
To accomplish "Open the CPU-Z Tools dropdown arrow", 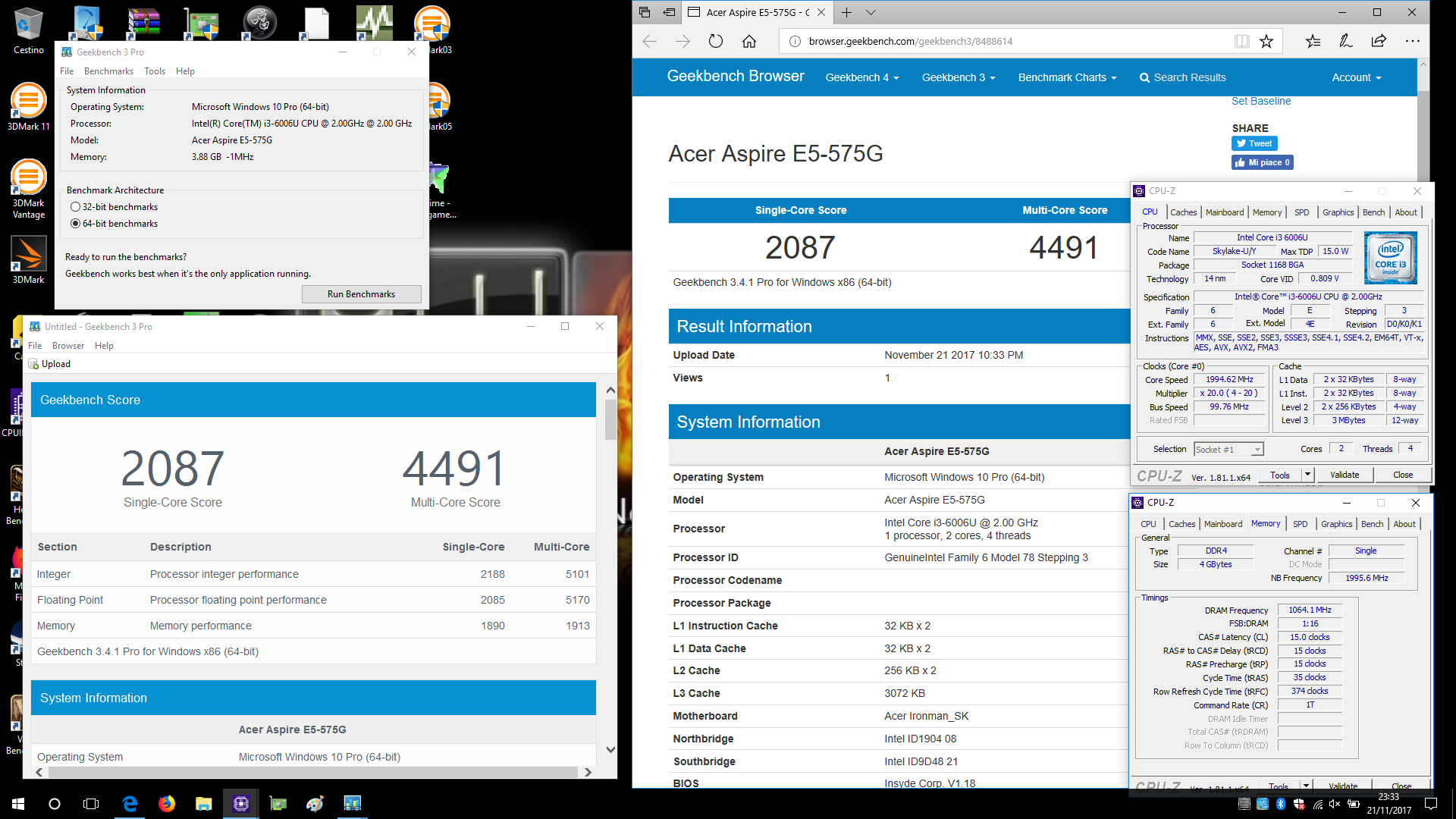I will point(1307,475).
